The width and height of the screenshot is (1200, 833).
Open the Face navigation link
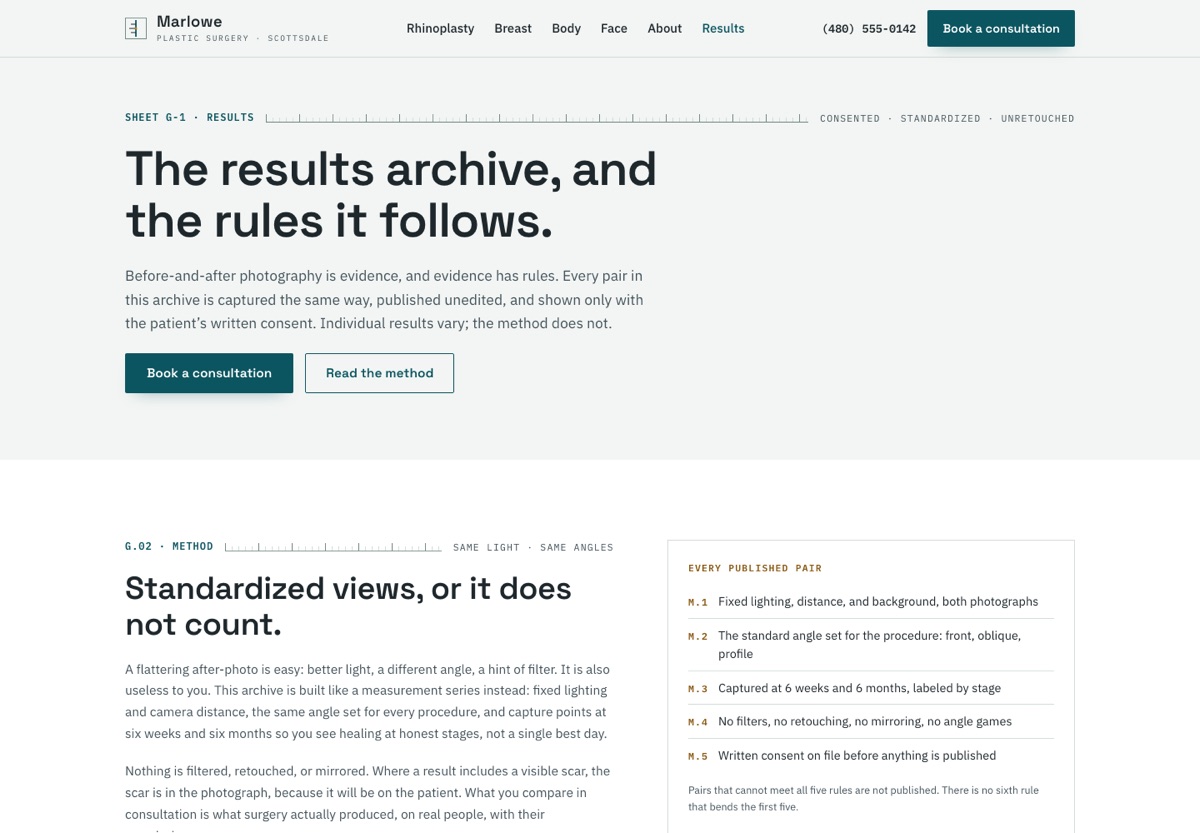pyautogui.click(x=614, y=28)
